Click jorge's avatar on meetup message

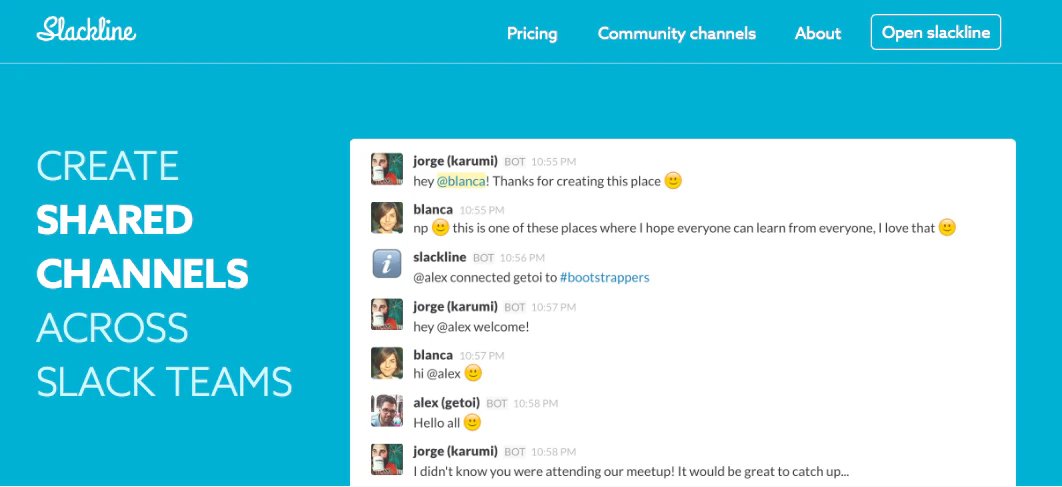click(387, 459)
